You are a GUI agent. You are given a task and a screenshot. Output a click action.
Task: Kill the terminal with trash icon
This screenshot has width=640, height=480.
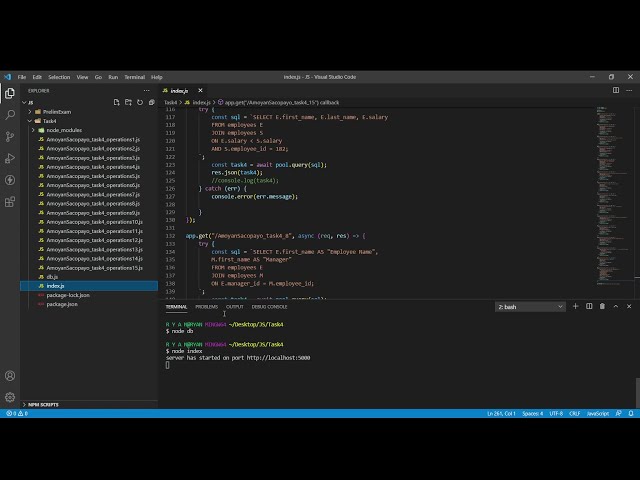click(602, 306)
